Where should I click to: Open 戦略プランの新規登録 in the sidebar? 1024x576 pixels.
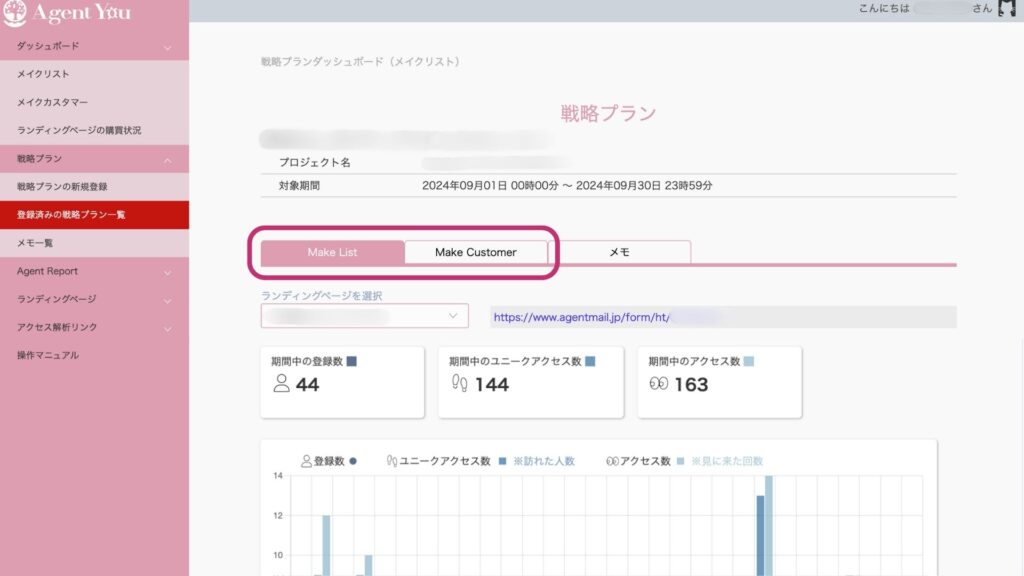62,187
